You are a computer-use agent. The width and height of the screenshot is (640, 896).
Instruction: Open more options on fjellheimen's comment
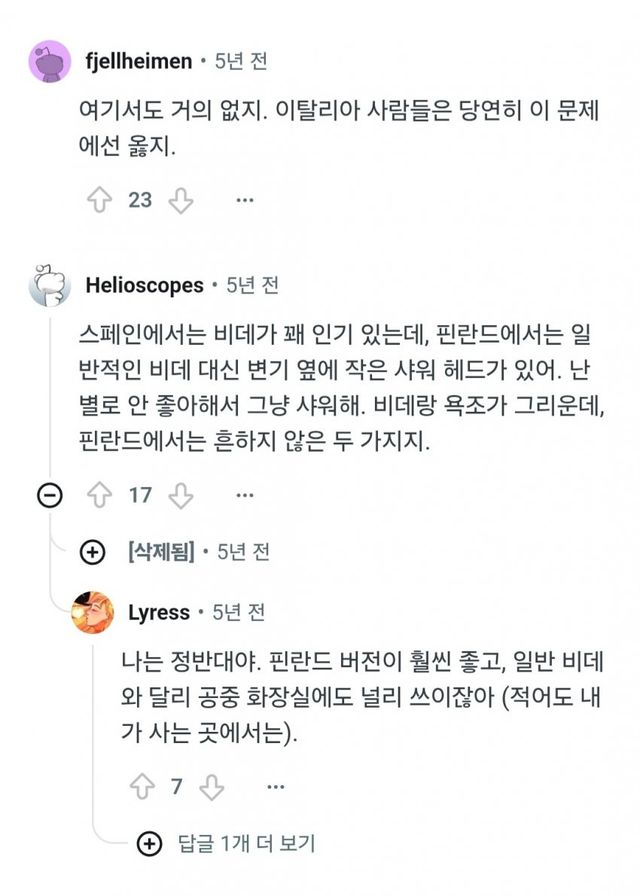coord(244,200)
